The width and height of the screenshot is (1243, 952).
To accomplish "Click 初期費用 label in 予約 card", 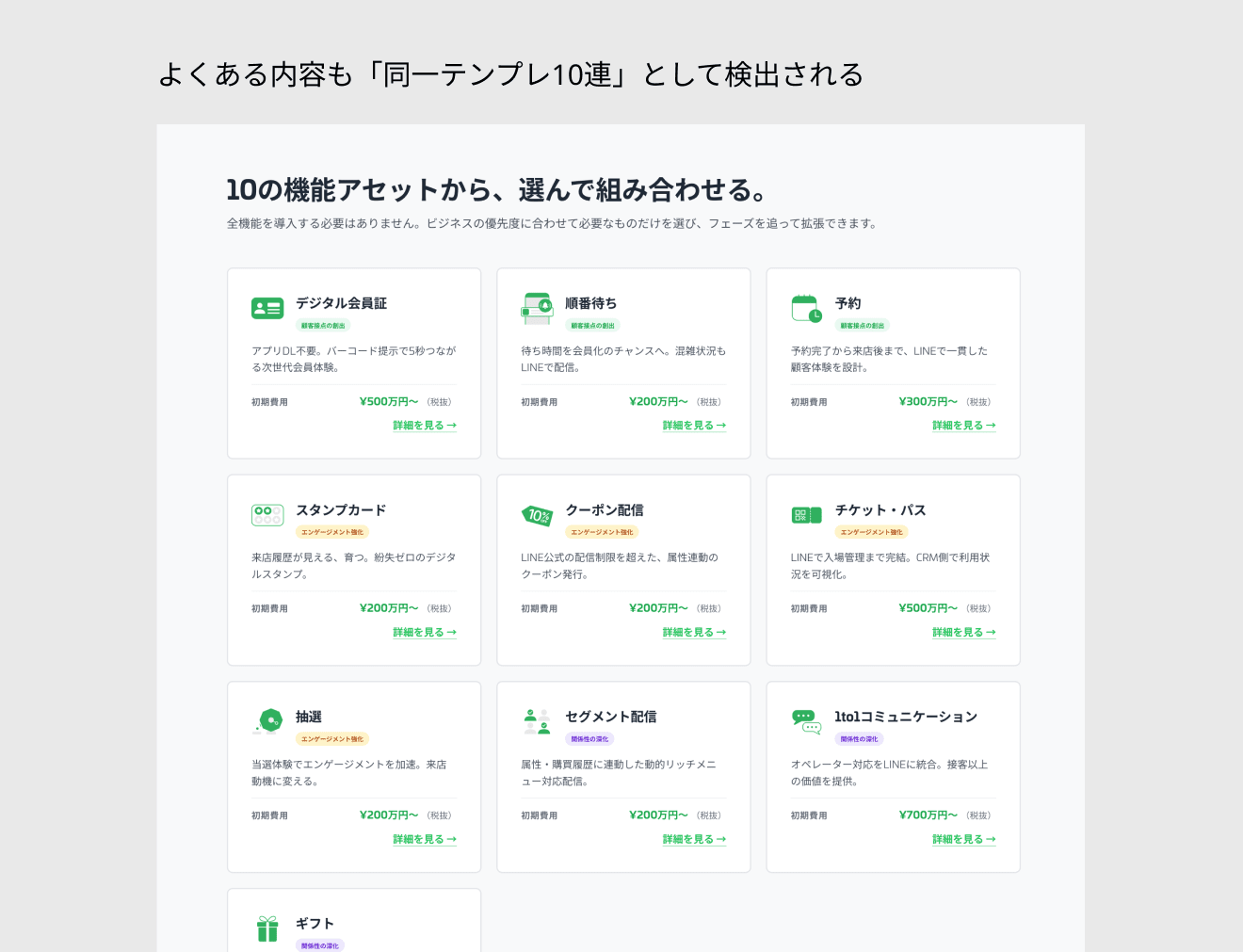I will pyautogui.click(x=809, y=402).
